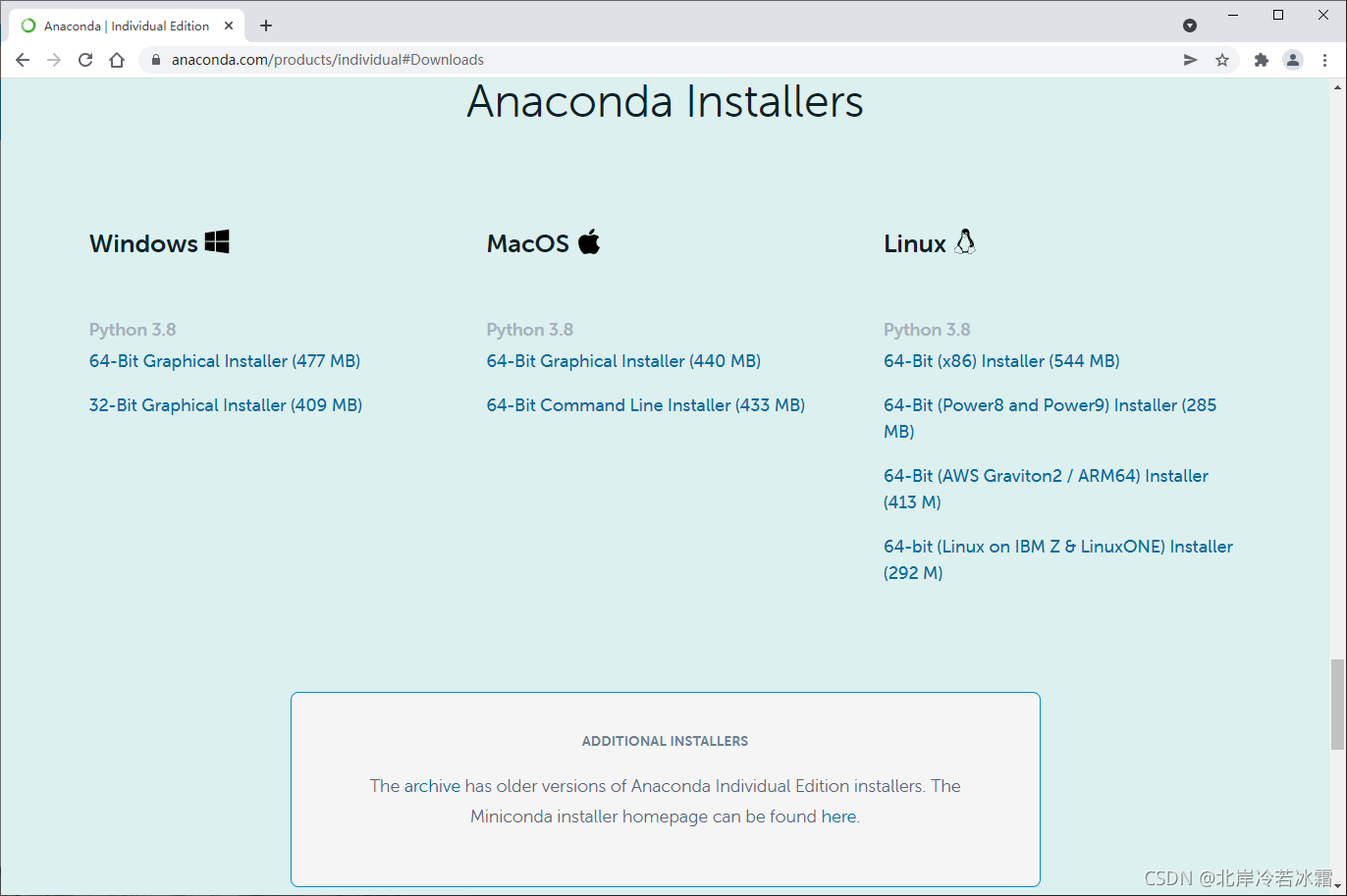Download Windows 64-Bit Graphical Installer (477 MB)

pos(225,361)
